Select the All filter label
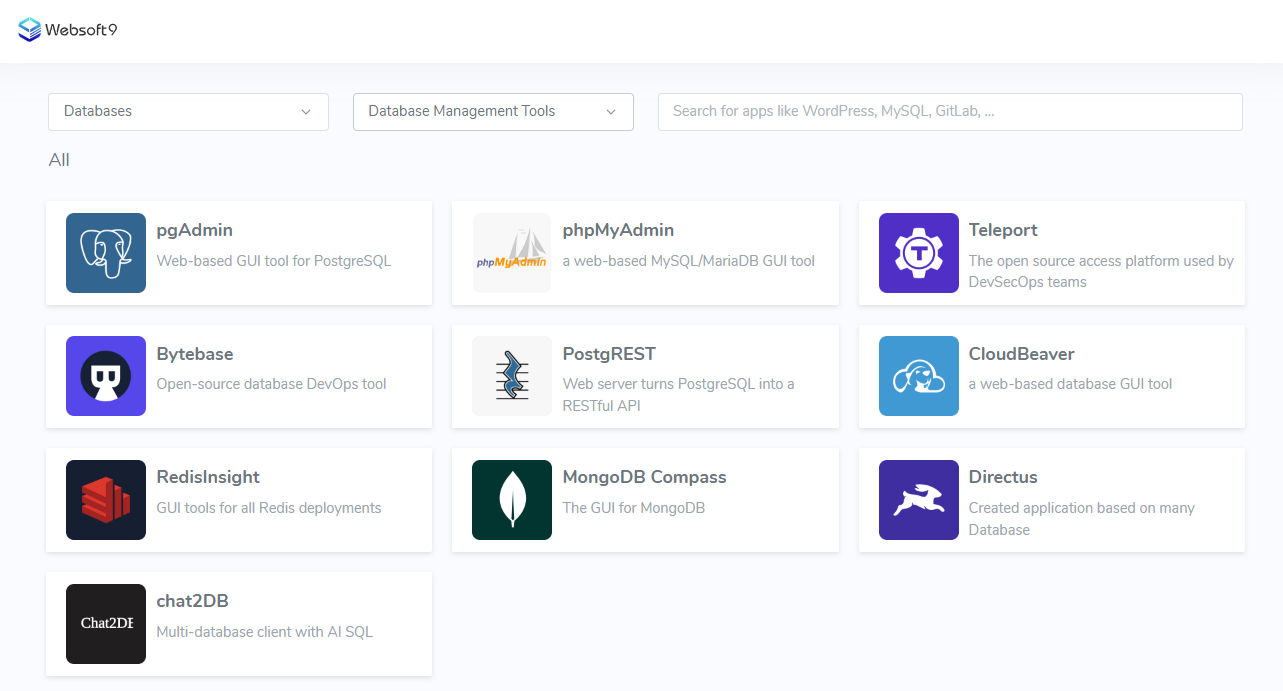This screenshot has width=1283, height=691. point(59,160)
